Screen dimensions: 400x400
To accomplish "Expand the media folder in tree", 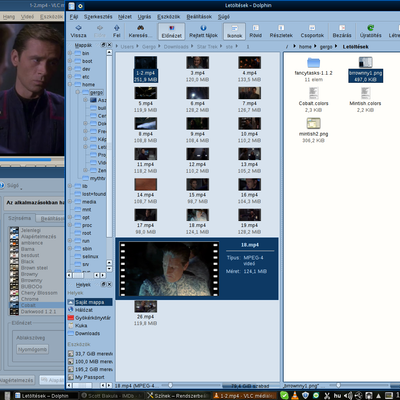I will (x=70, y=202).
